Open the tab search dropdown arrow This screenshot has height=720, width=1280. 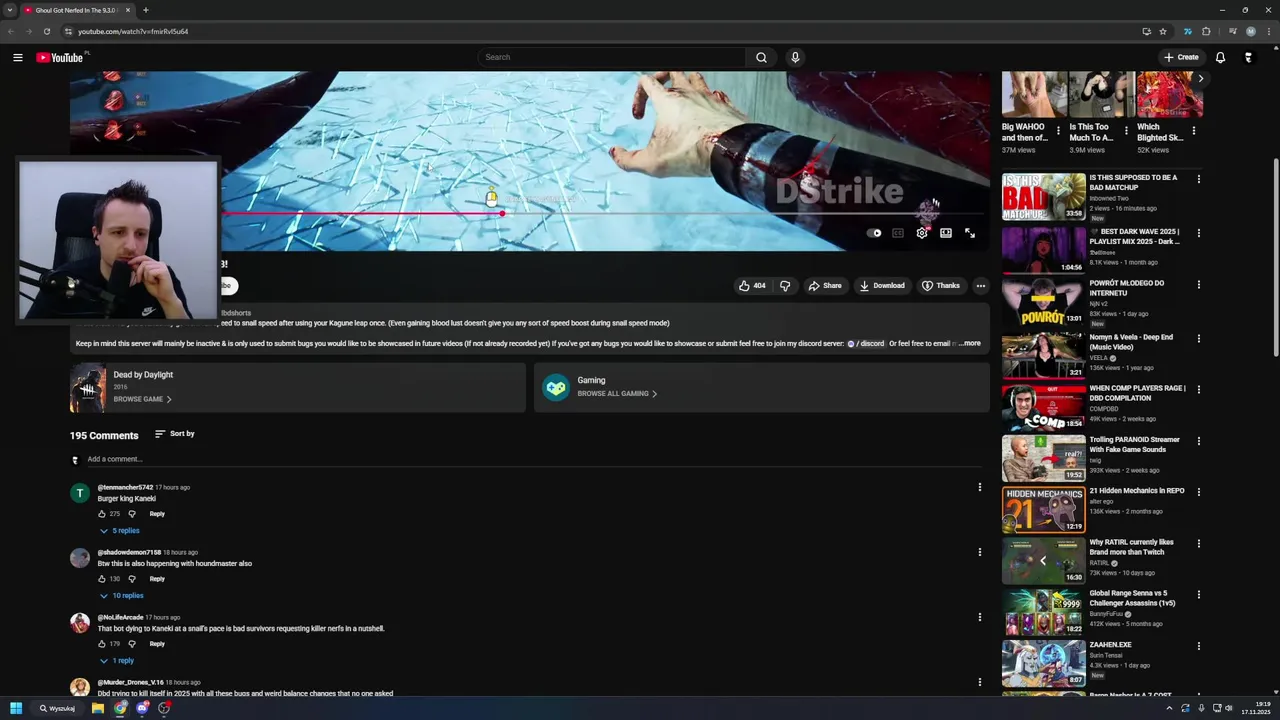(x=10, y=10)
